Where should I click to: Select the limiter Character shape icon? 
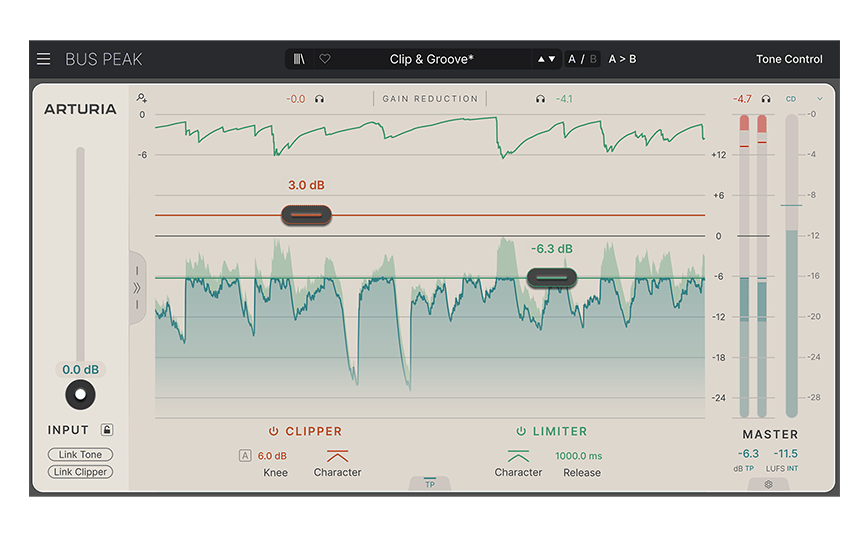[518, 456]
